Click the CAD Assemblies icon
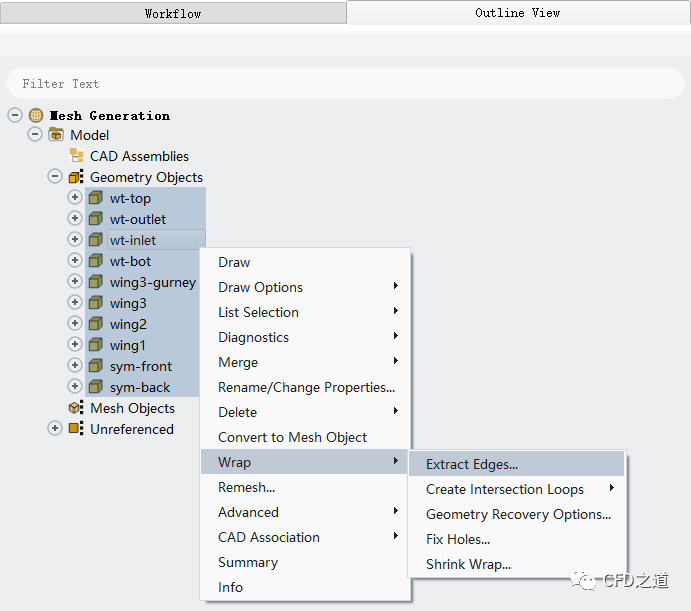Screen dimensions: 691x611 click(76, 156)
